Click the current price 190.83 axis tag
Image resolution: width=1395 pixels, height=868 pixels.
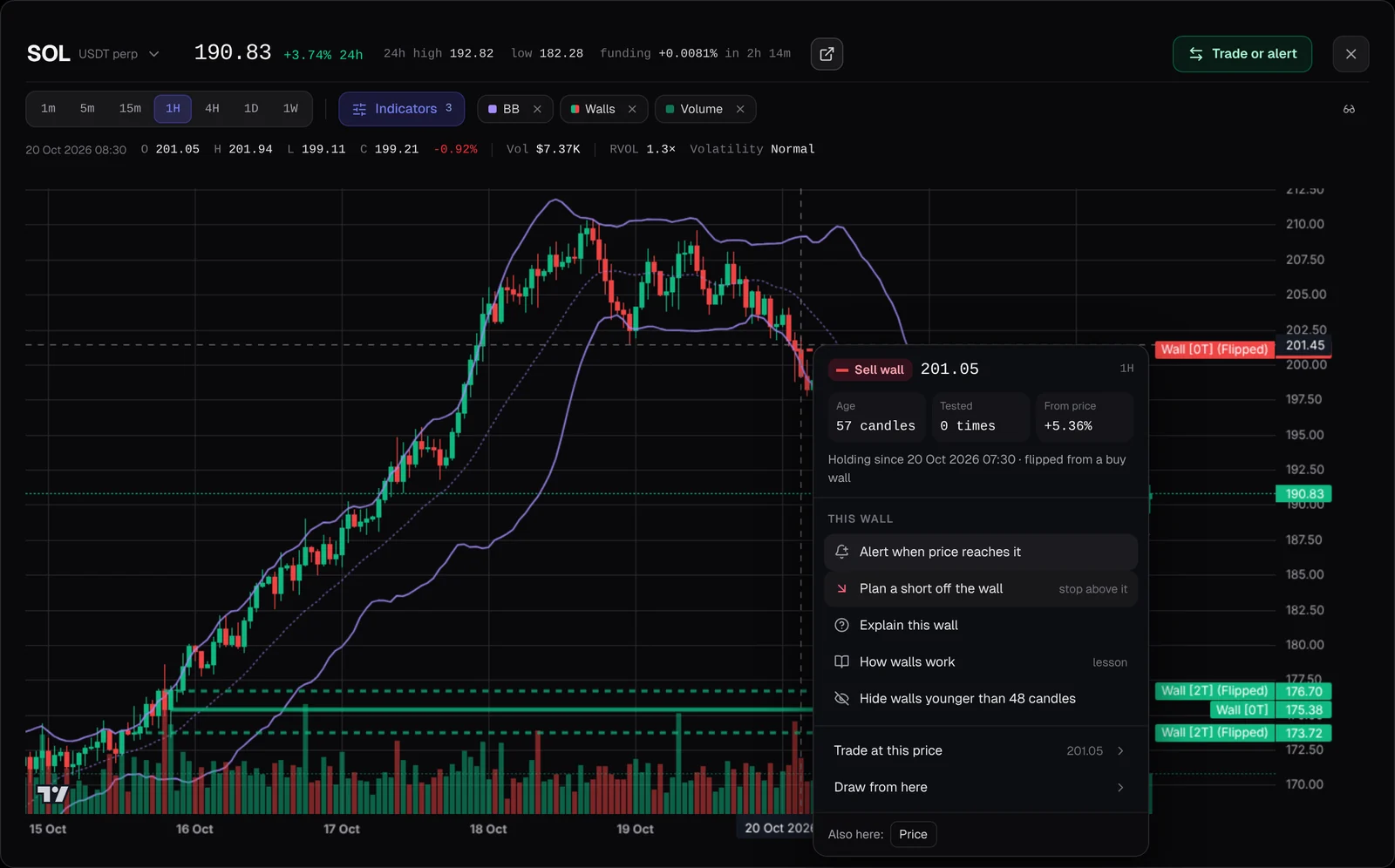click(1303, 494)
